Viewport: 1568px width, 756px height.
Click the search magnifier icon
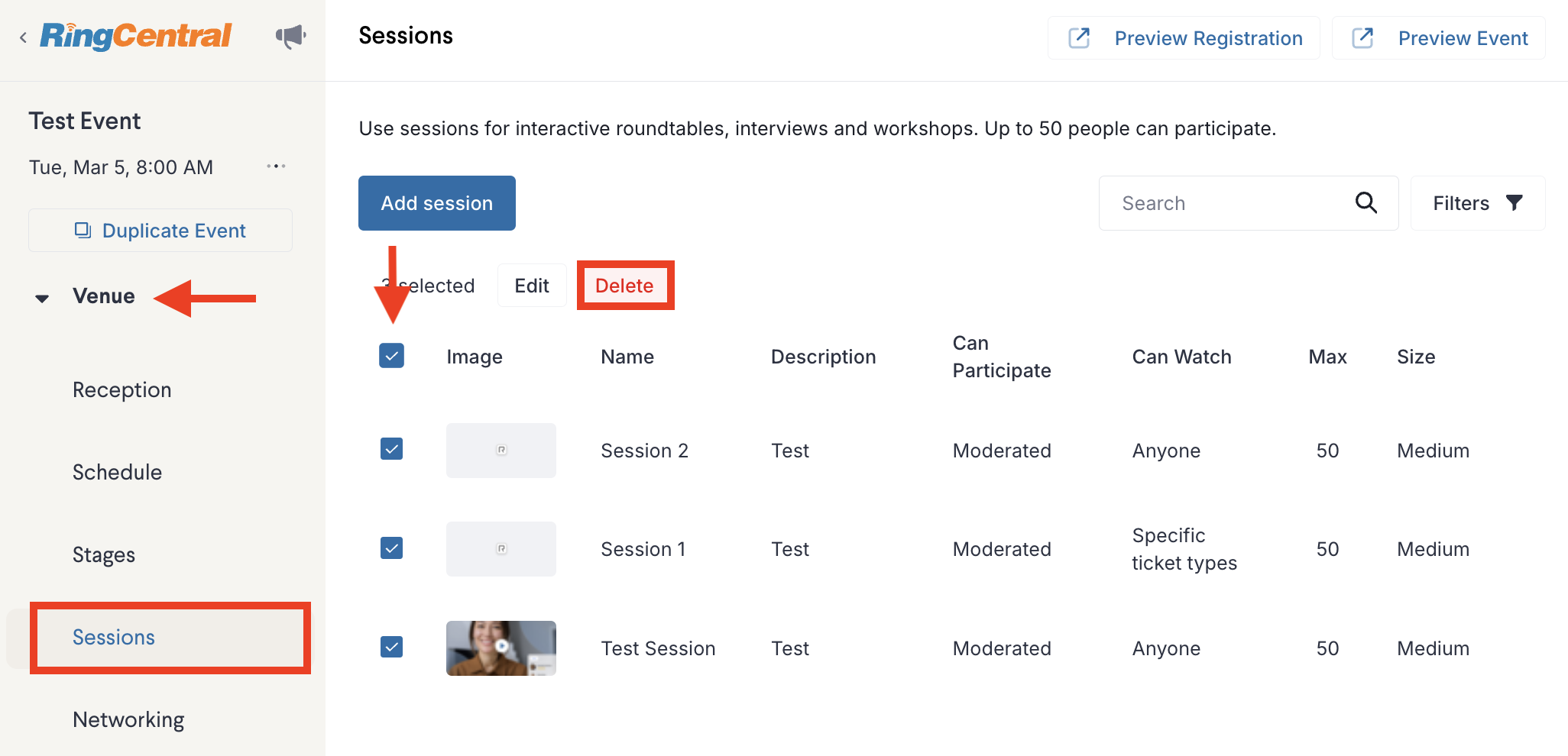(x=1366, y=202)
